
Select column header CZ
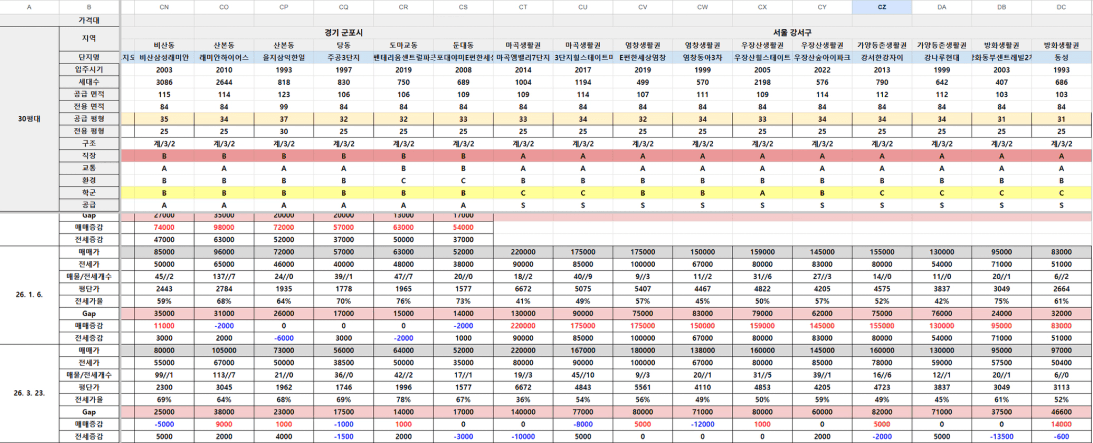pyautogui.click(x=881, y=7)
